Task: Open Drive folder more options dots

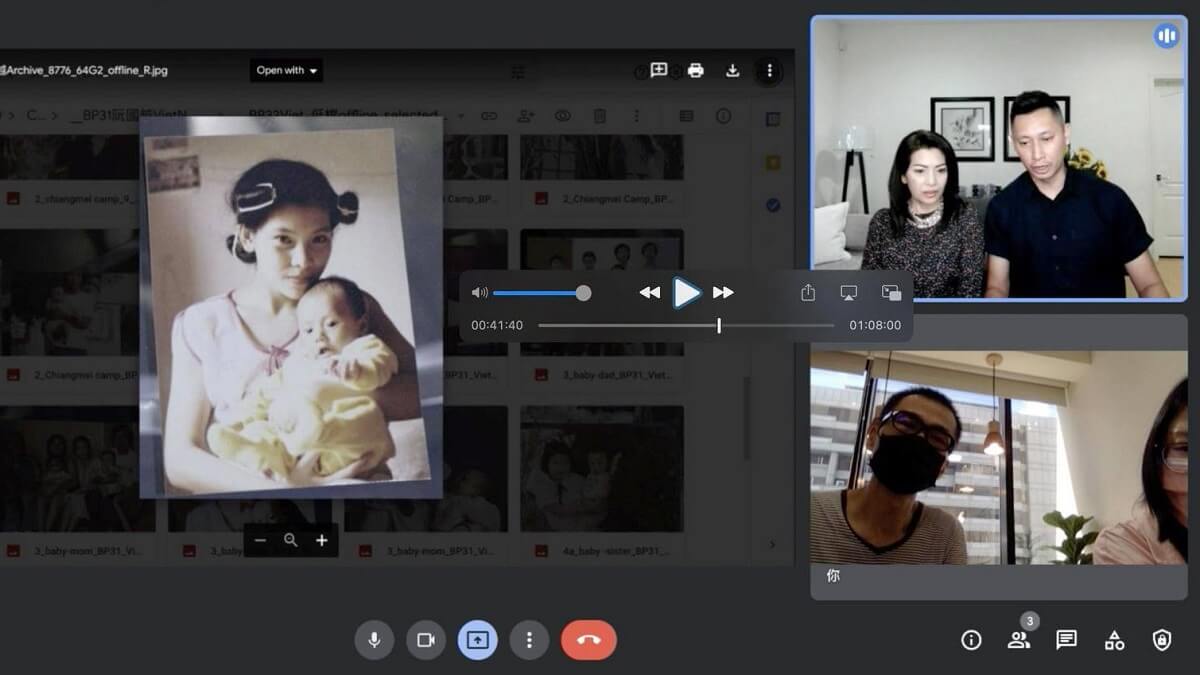Action: [636, 116]
